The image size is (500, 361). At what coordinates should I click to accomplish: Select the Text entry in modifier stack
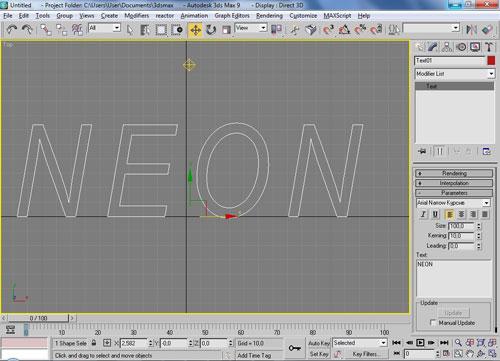[x=455, y=86]
